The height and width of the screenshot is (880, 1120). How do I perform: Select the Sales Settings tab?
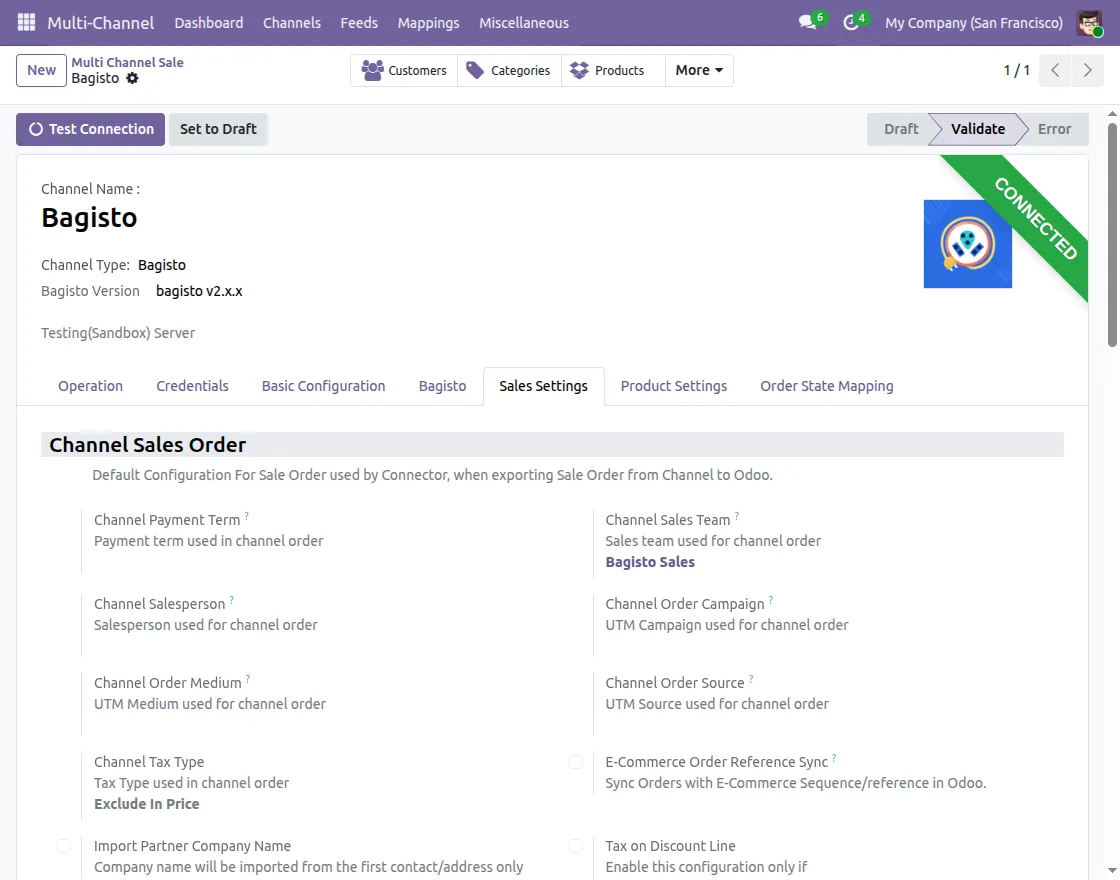click(x=544, y=386)
